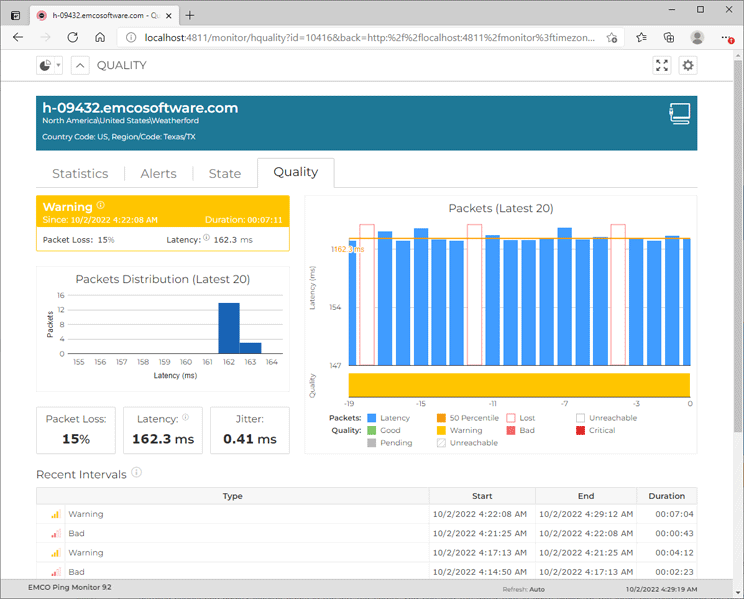Click the yellow Warning quality bar
Viewport: 744px width, 599px height.
tap(518, 385)
